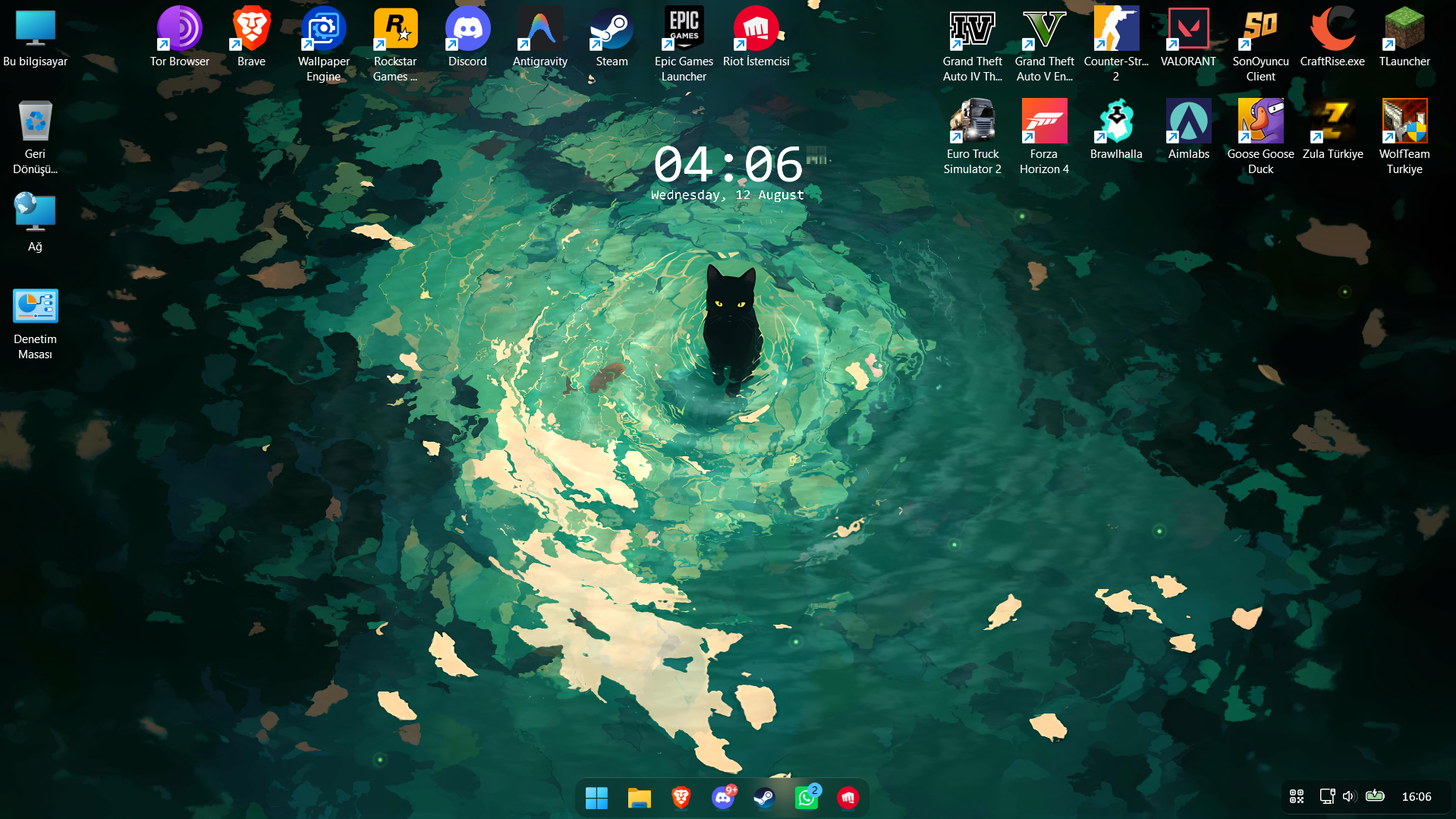Open the Geri Dönüşüm recycle bin icon
Viewport: 1456px width, 819px height.
pos(36,137)
